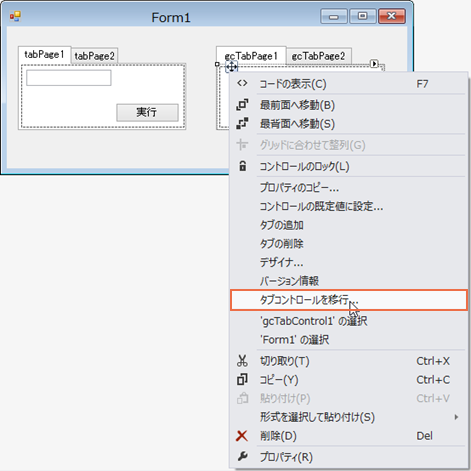Screen dimensions: 471x471
Task: Click the wrench properties icon
Action: click(242, 456)
